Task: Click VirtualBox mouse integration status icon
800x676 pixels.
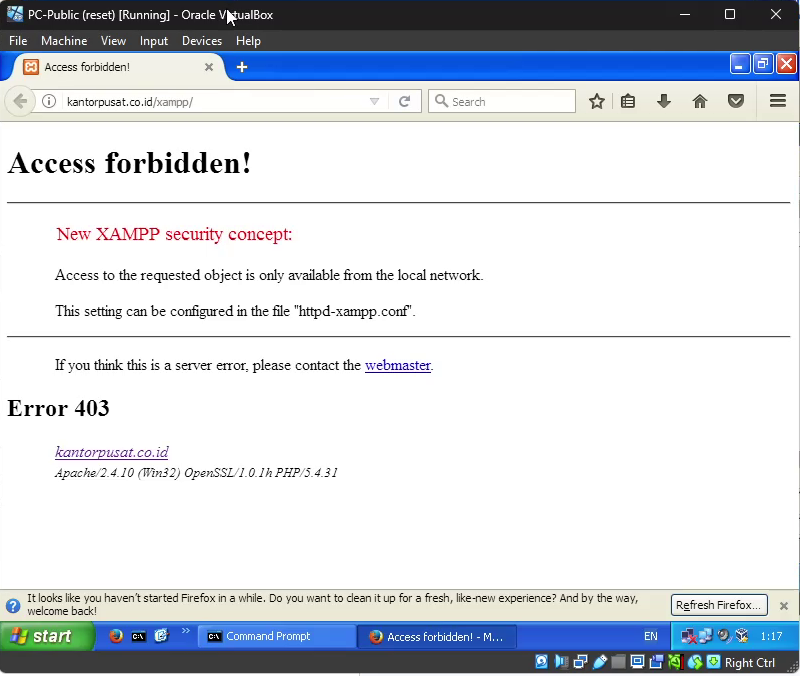Action: coord(694,662)
